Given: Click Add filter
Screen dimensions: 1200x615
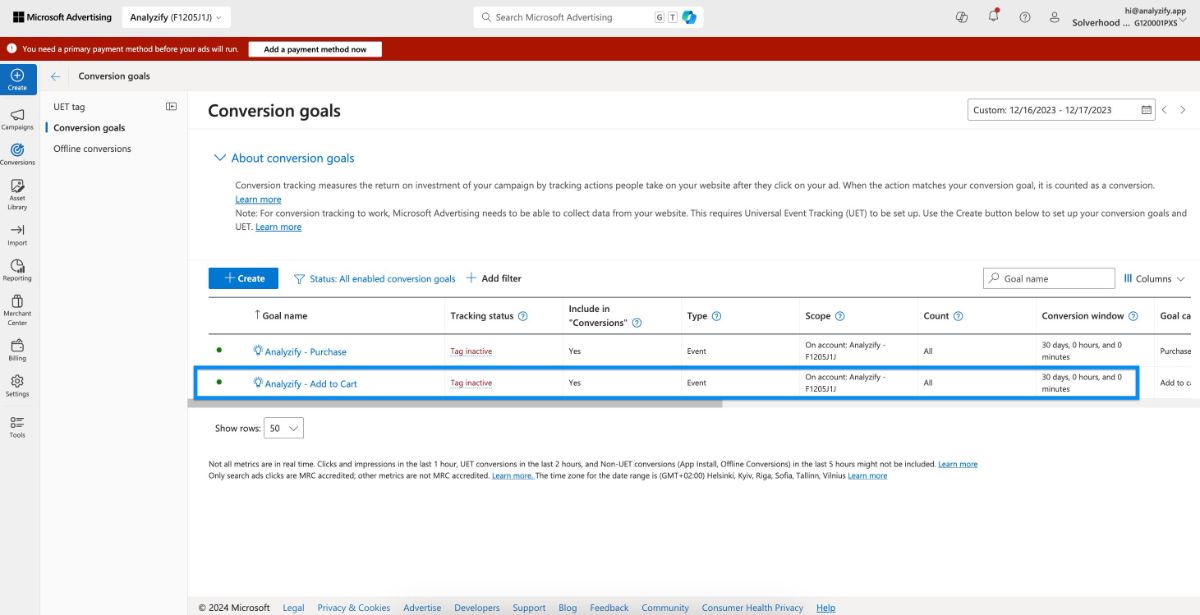Looking at the screenshot, I should pos(493,279).
